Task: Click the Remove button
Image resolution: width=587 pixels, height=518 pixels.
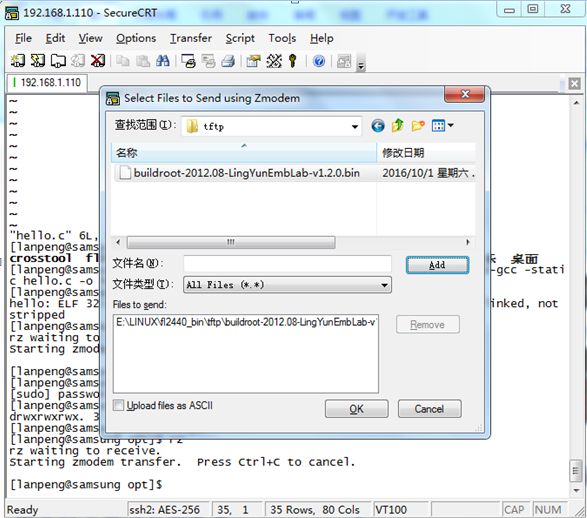Action: pos(428,324)
